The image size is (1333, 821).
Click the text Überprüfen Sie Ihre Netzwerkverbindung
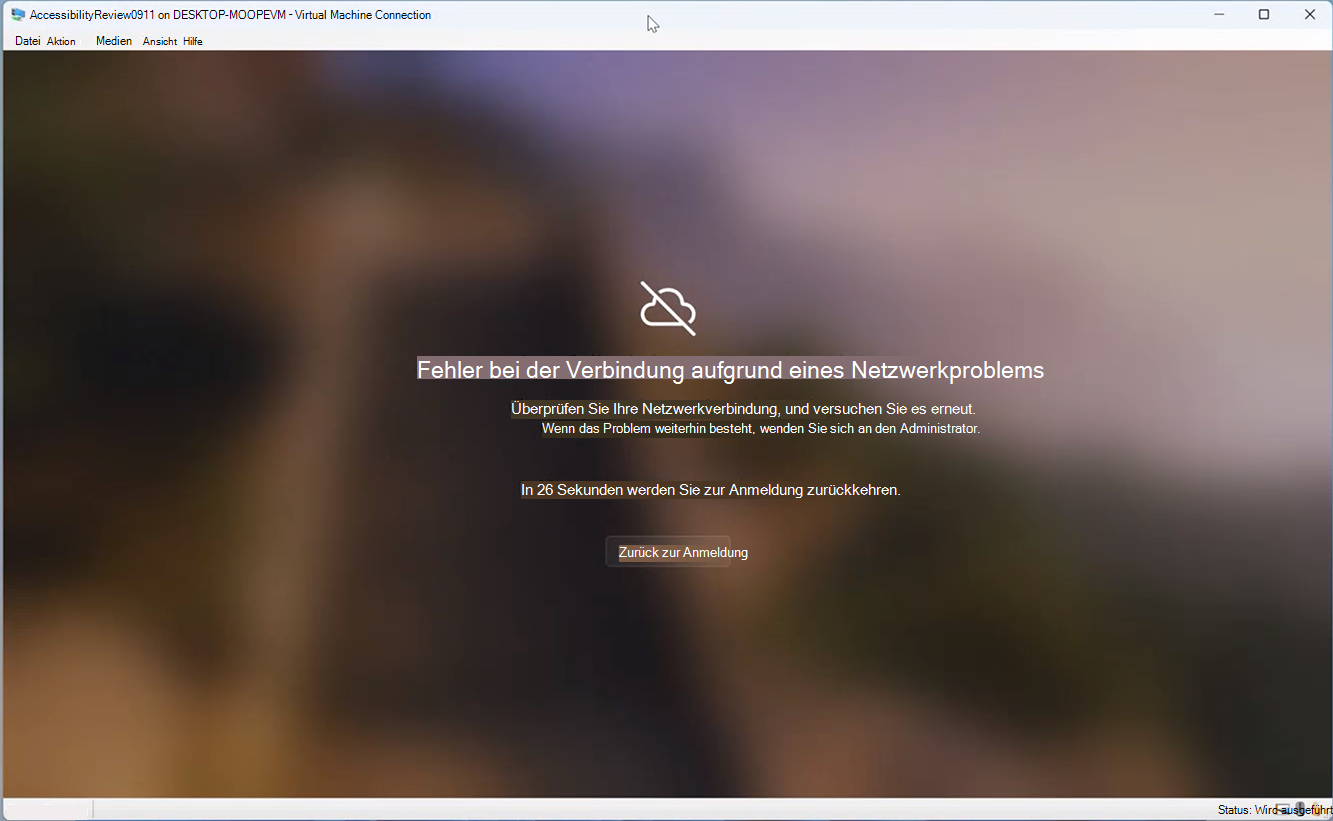click(645, 409)
